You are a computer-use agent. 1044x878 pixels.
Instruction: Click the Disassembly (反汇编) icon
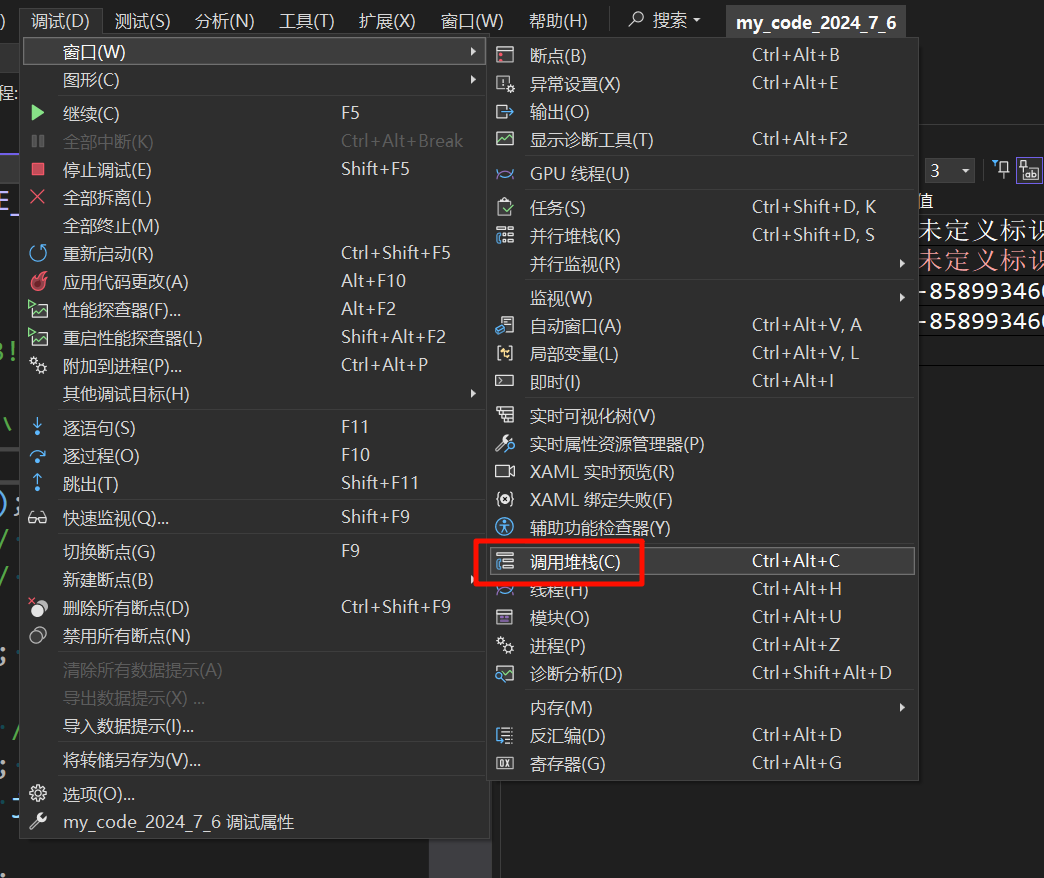coord(505,736)
